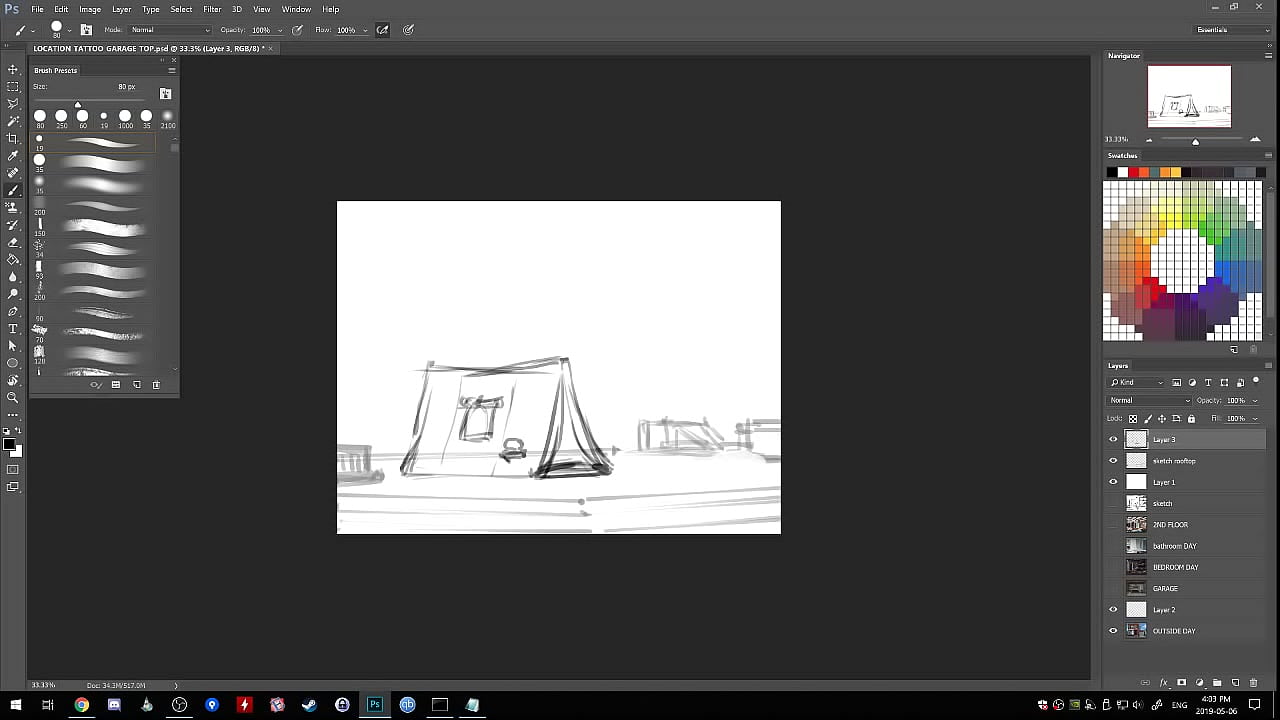Hide the sketch rooftop layer

tap(1113, 461)
